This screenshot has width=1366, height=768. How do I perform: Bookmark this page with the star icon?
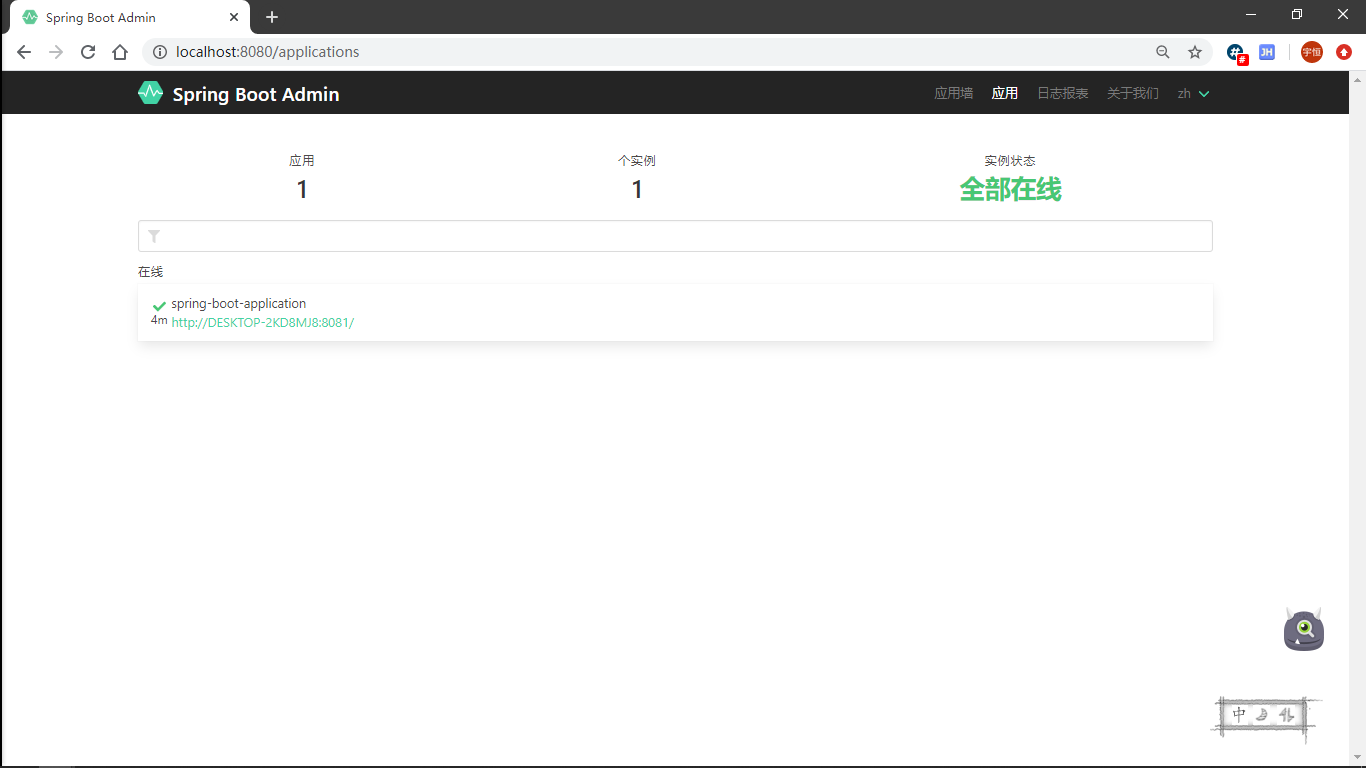pos(1194,51)
